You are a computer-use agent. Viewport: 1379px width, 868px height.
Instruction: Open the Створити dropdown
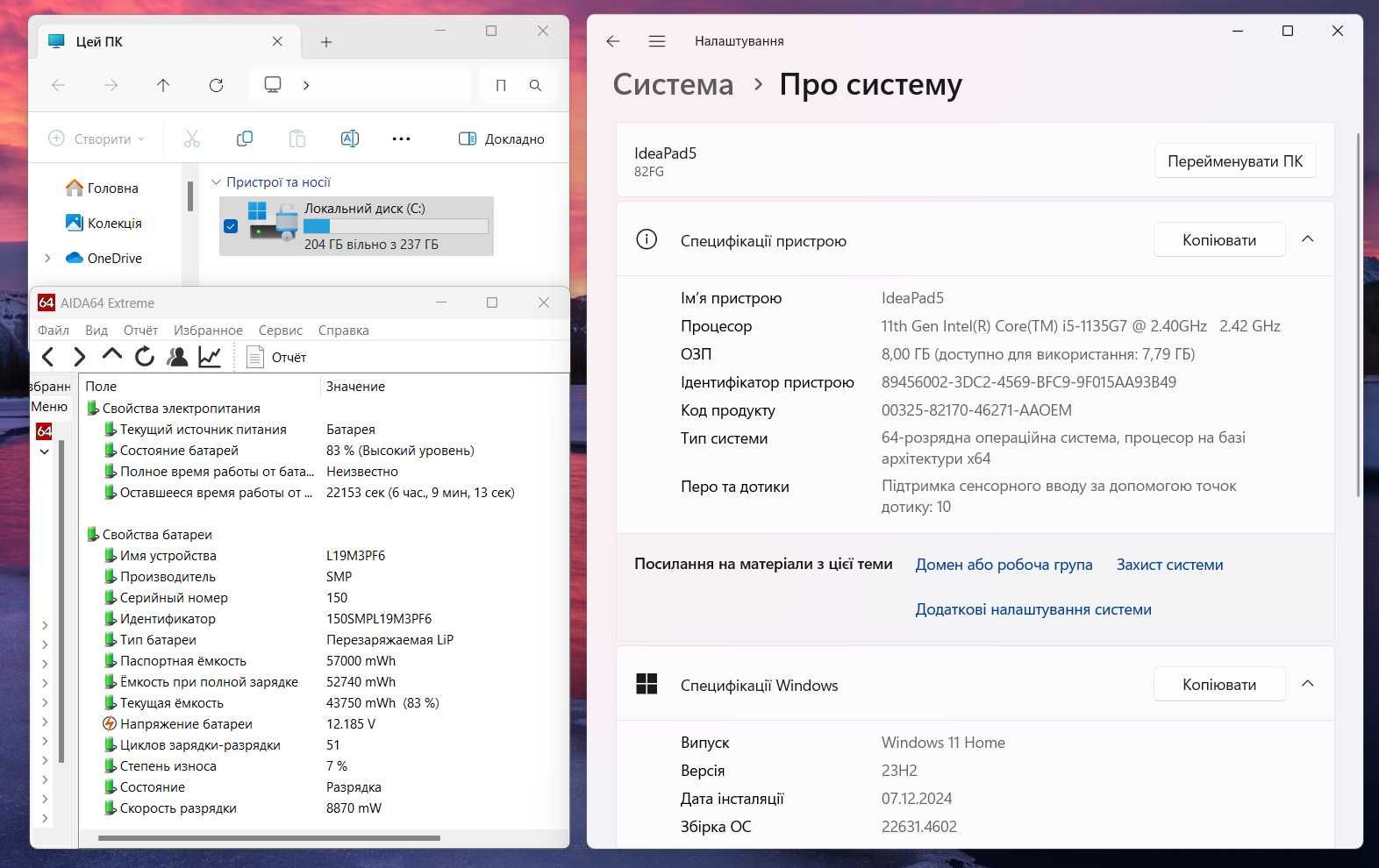coord(96,139)
